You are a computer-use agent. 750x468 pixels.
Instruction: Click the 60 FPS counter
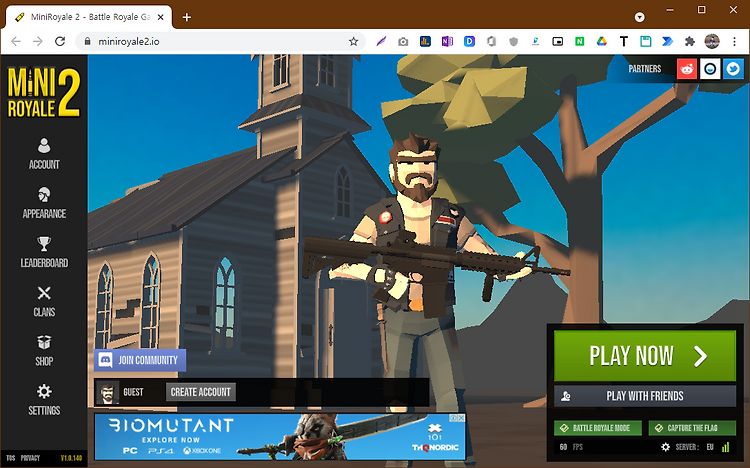coord(571,447)
